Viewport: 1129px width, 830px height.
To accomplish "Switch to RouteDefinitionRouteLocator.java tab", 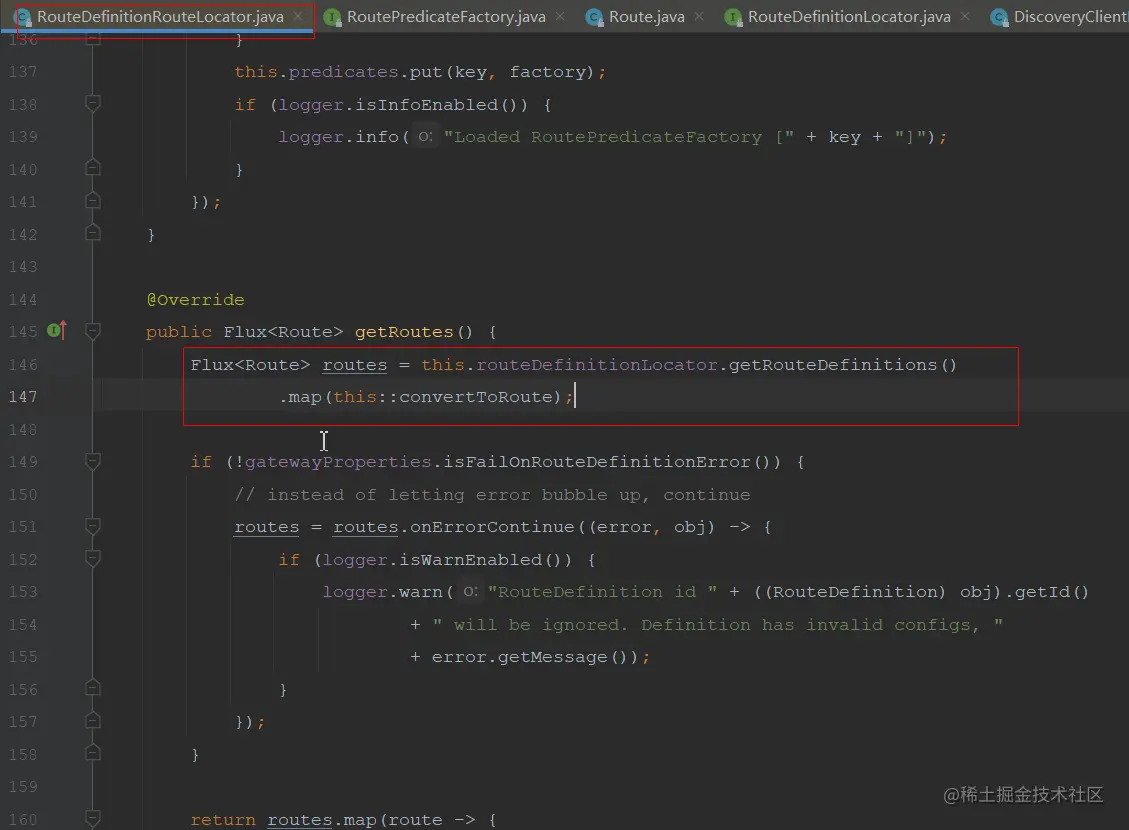I will [160, 17].
